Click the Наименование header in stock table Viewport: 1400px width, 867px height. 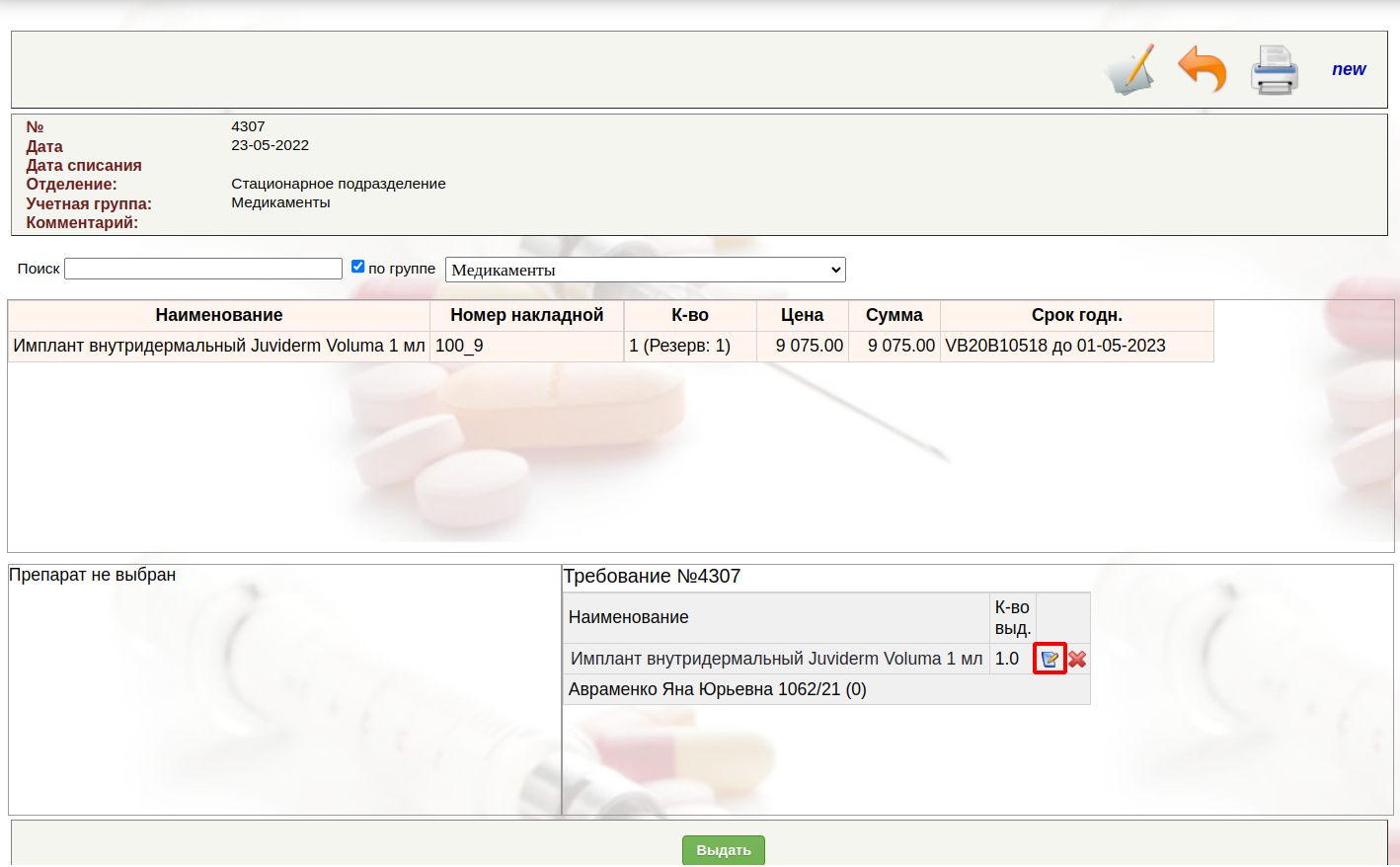219,315
